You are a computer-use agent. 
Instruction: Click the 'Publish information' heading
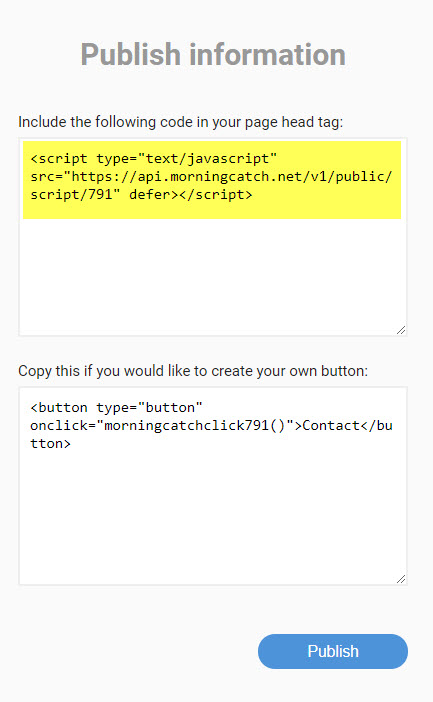pyautogui.click(x=213, y=54)
